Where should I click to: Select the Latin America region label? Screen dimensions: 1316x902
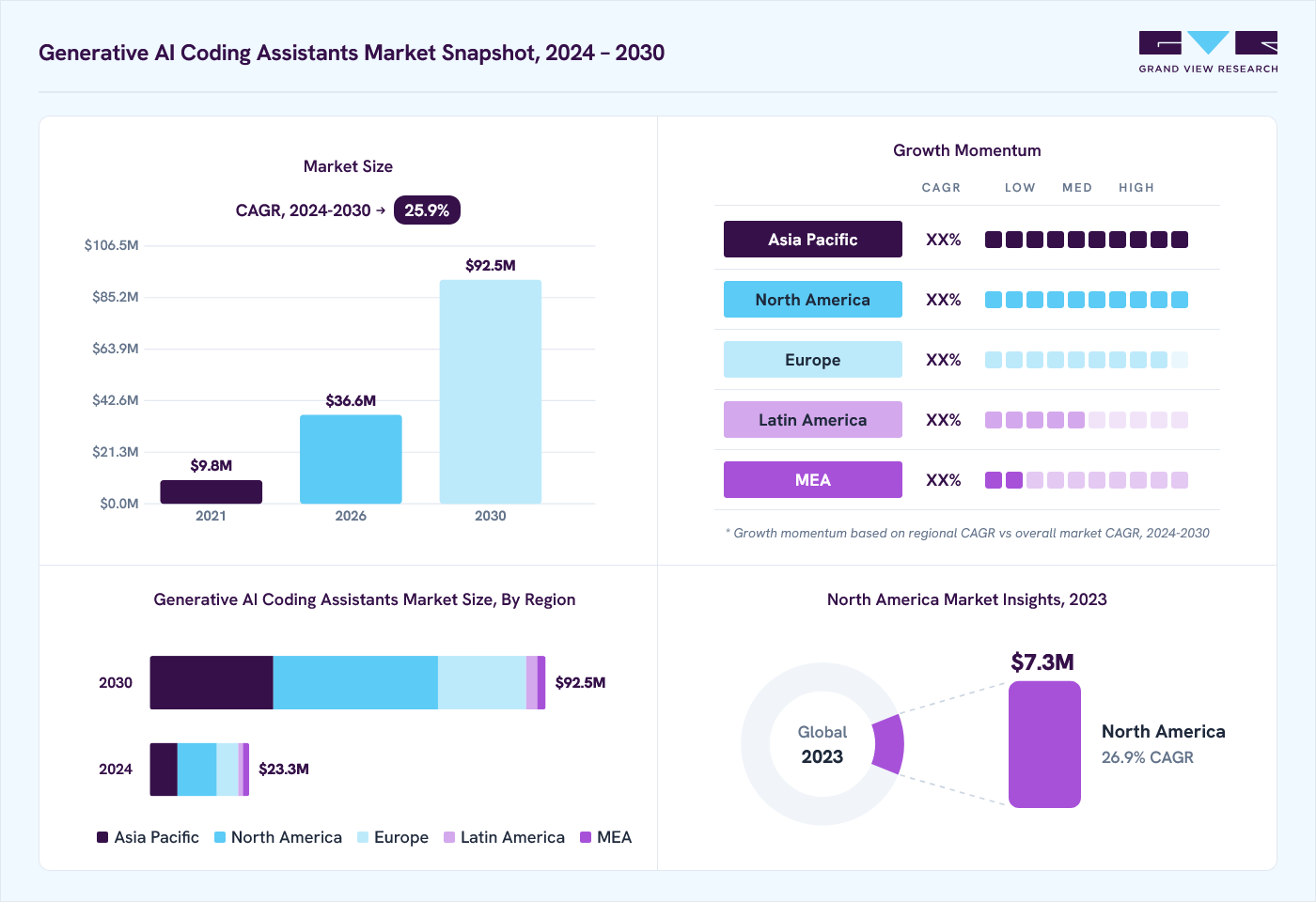point(813,420)
